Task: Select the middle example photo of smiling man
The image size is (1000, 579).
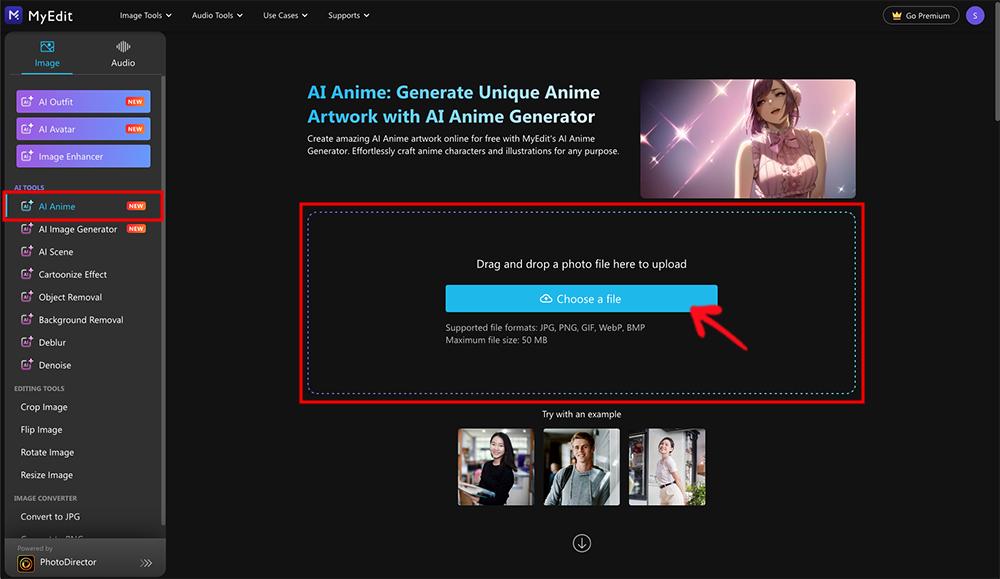Action: [x=581, y=467]
